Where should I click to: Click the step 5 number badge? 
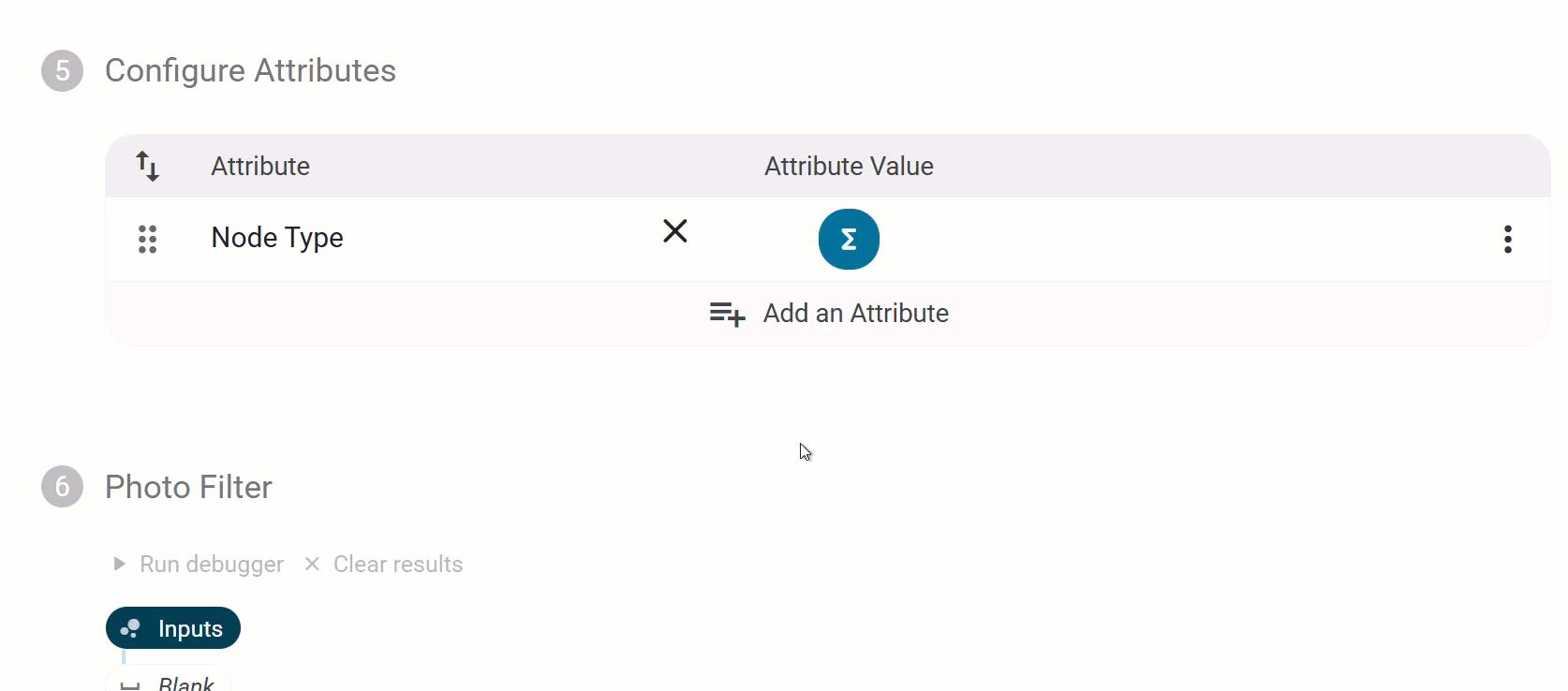point(62,71)
